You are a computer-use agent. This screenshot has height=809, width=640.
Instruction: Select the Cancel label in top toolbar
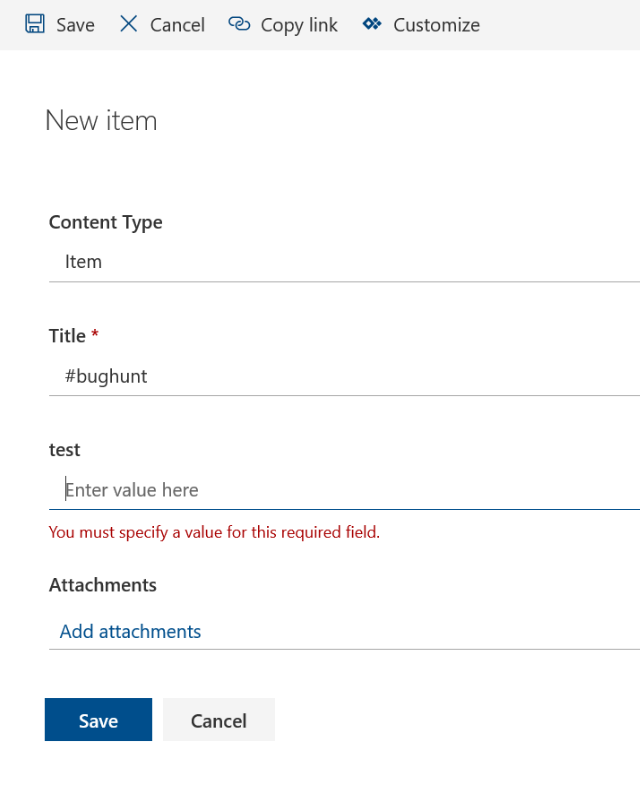177,25
